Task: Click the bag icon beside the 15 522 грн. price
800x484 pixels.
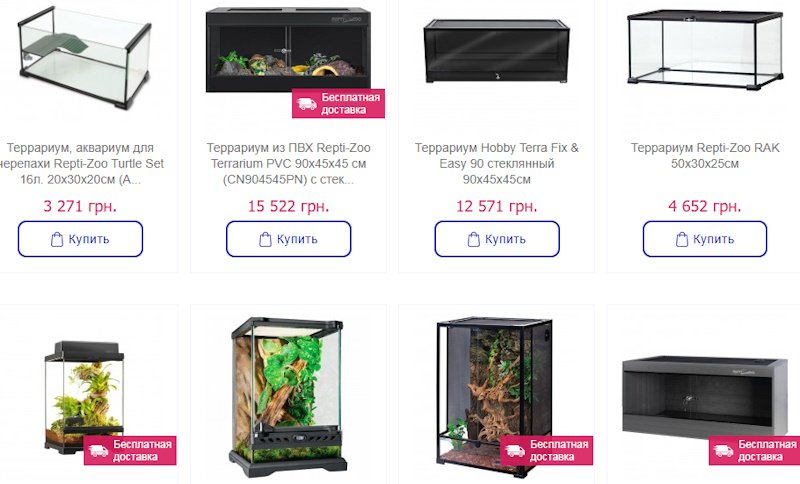Action: (265, 239)
